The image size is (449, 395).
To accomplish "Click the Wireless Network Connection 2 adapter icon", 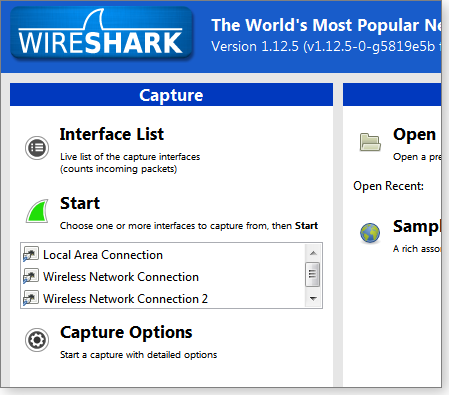I will [x=31, y=298].
